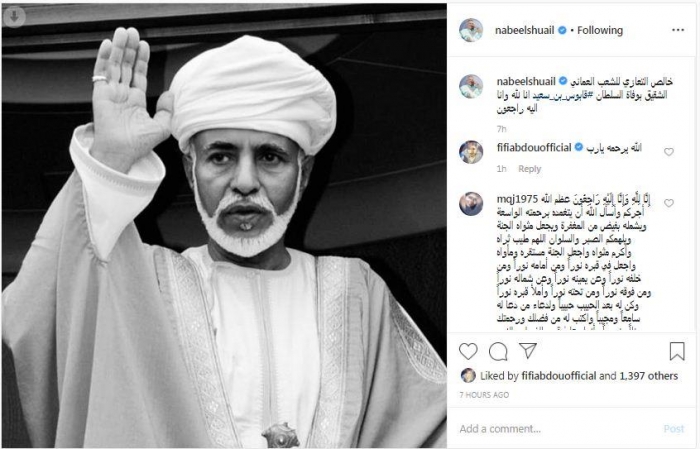
Task: Open nabeelshuail avatar beside the caption
Action: (x=471, y=86)
